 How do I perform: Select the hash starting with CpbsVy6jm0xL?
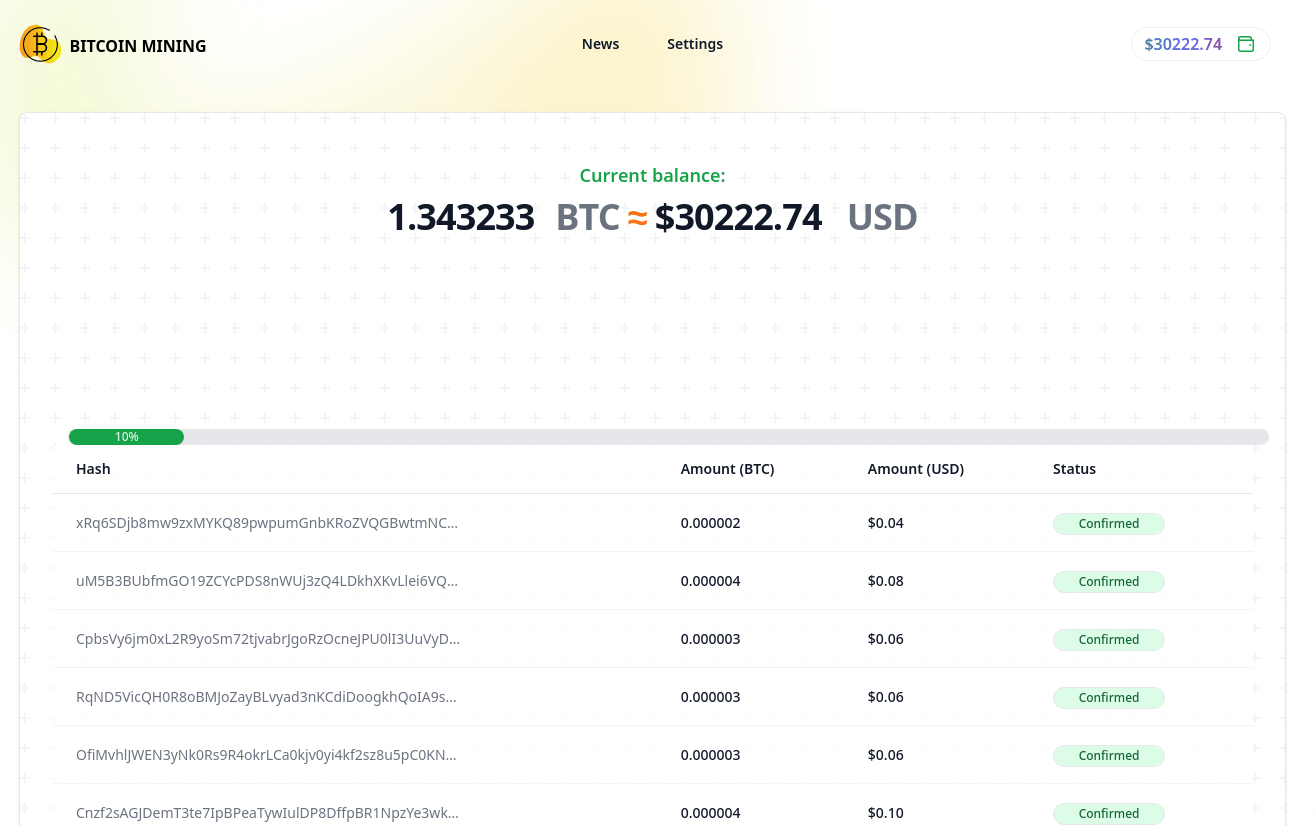tap(267, 639)
